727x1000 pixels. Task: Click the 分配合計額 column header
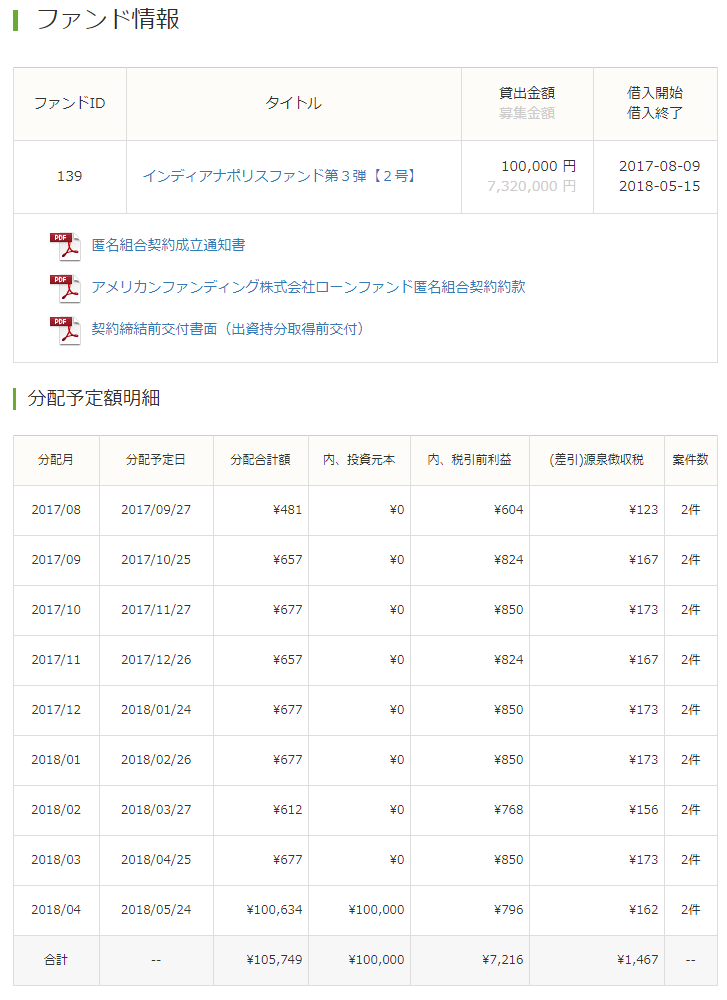click(260, 460)
